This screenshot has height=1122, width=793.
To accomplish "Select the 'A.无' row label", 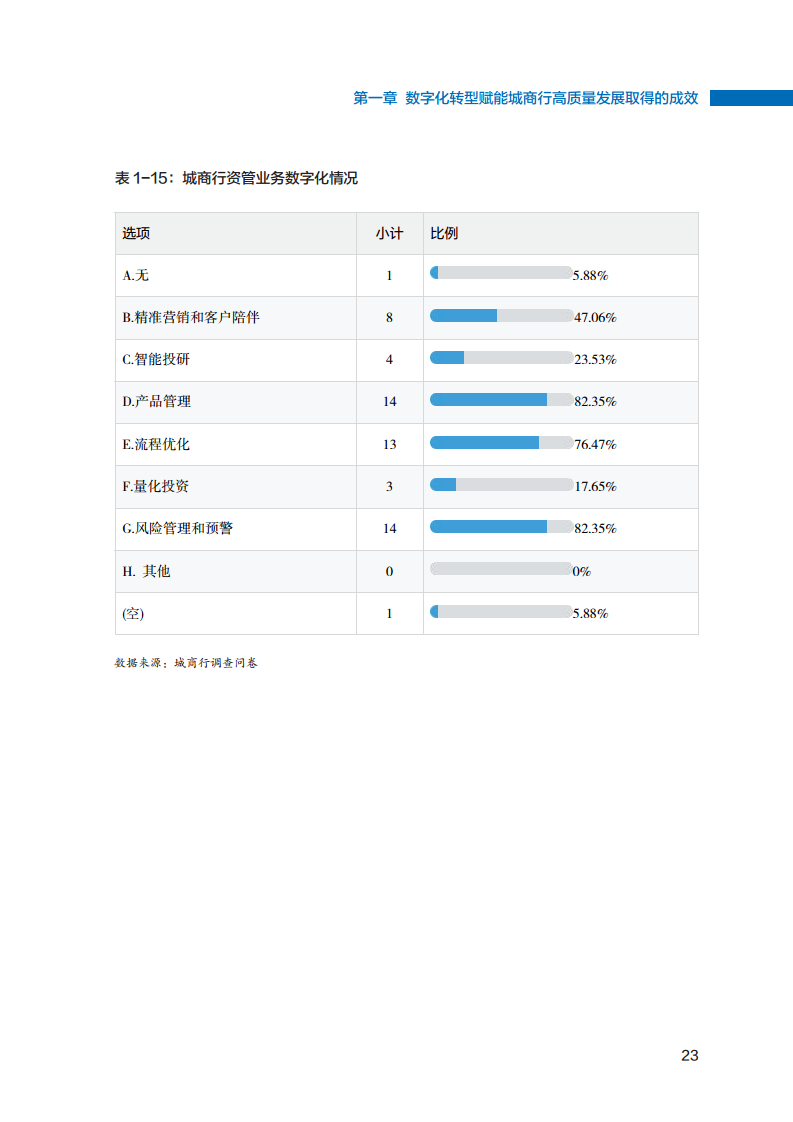I will [135, 275].
